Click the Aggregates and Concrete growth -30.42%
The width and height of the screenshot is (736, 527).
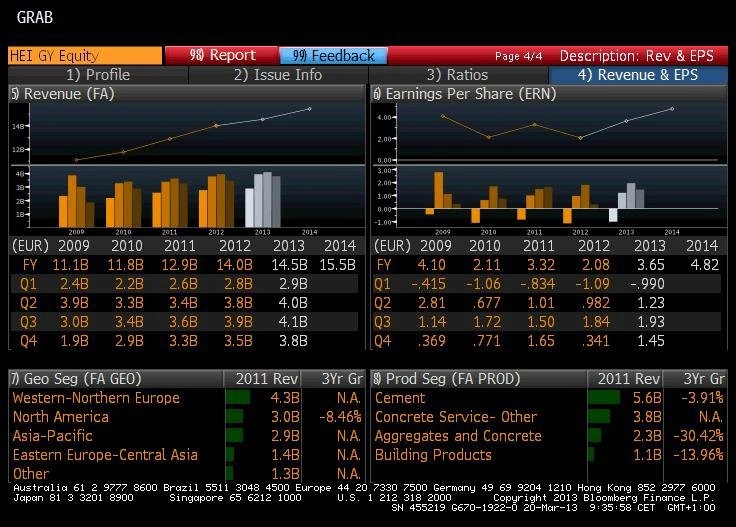tap(698, 436)
